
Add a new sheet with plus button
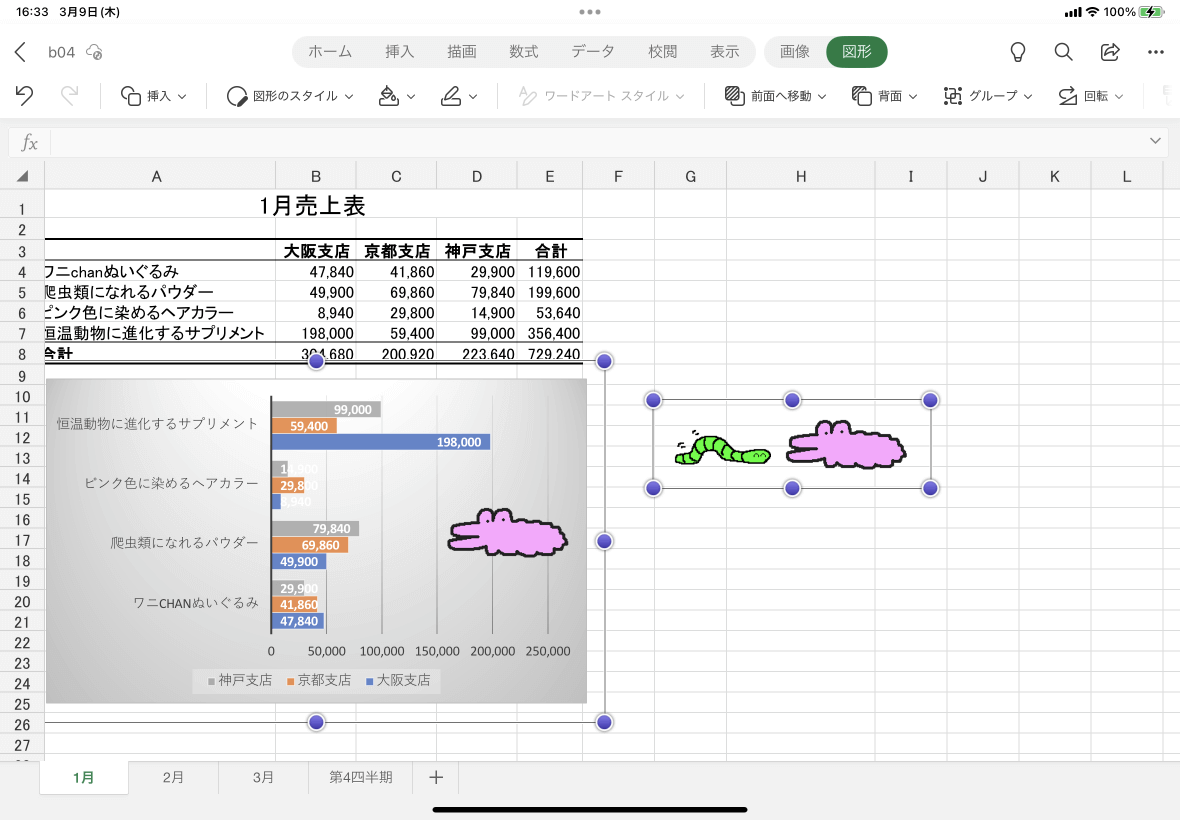[x=436, y=777]
